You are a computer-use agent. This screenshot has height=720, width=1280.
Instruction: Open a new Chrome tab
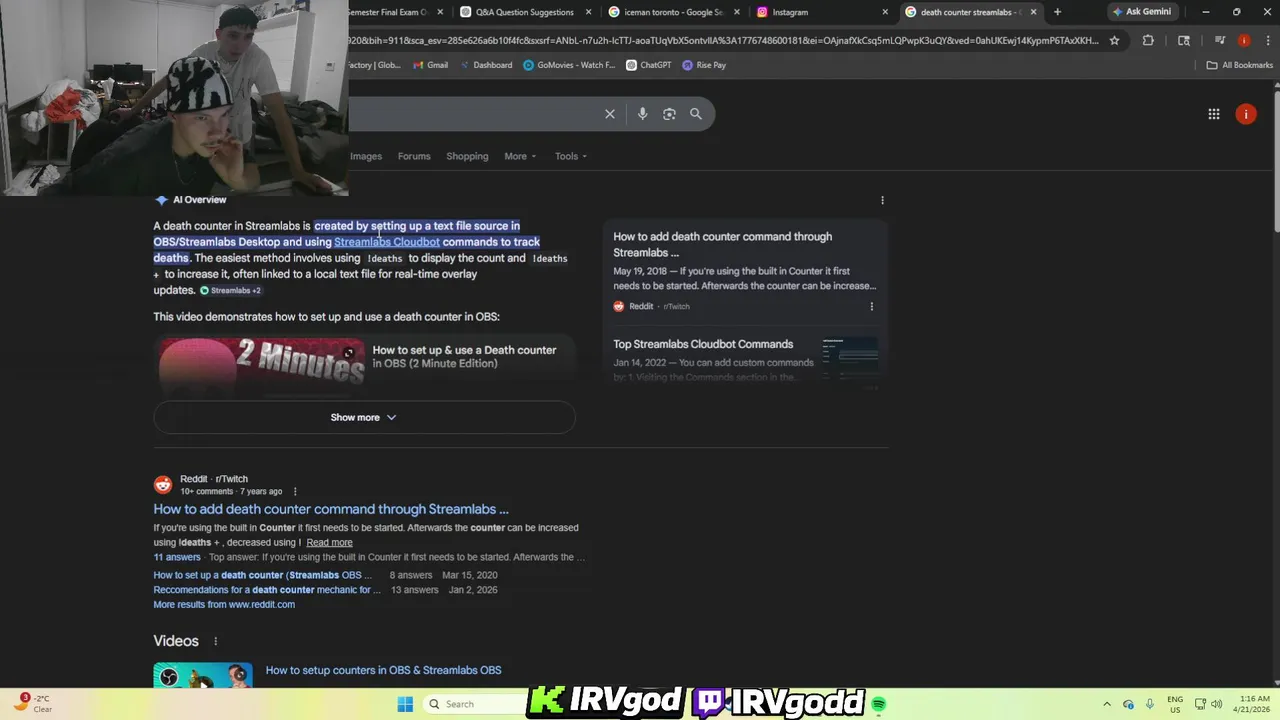point(1057,12)
